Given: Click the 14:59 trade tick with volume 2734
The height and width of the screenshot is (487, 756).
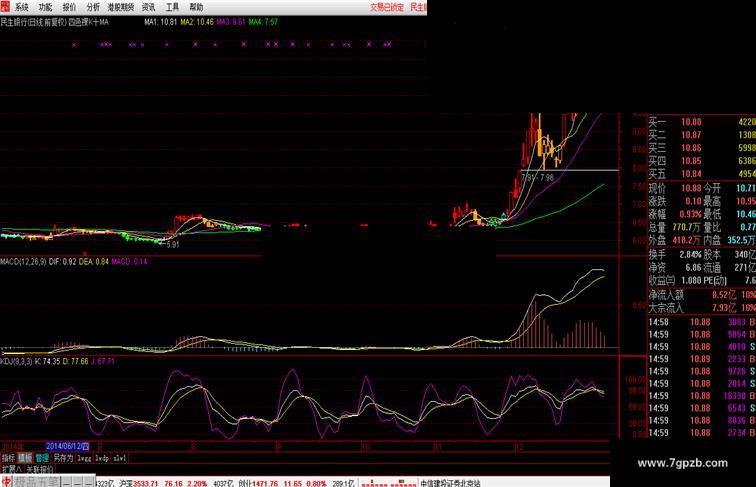Looking at the screenshot, I should point(702,433).
